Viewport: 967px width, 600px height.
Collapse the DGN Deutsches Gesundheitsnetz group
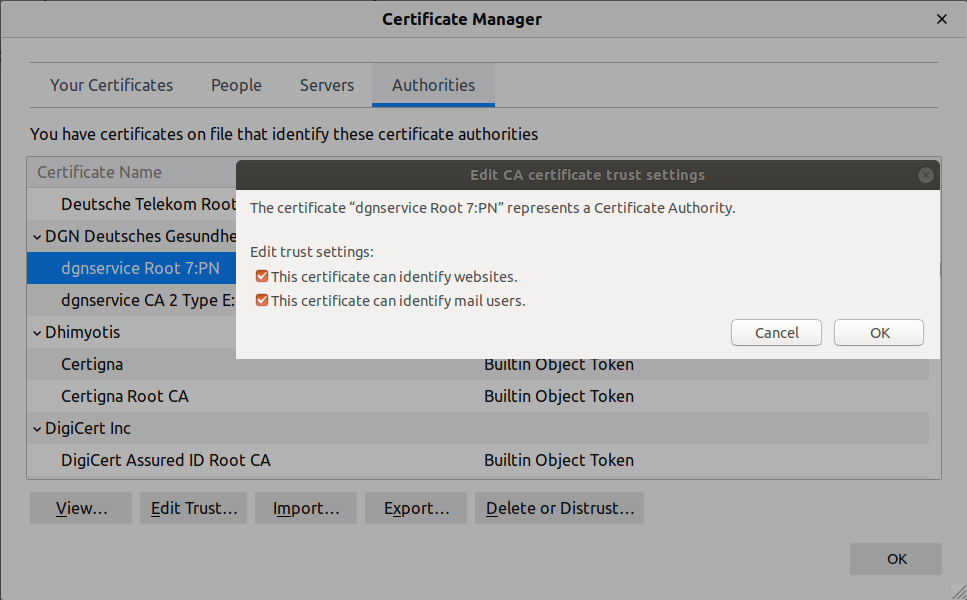pyautogui.click(x=37, y=236)
